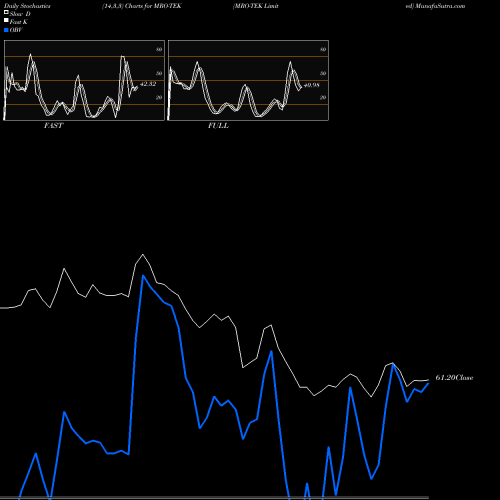
Task: Click the 80 axis label in FAST chart
Action: (159, 50)
